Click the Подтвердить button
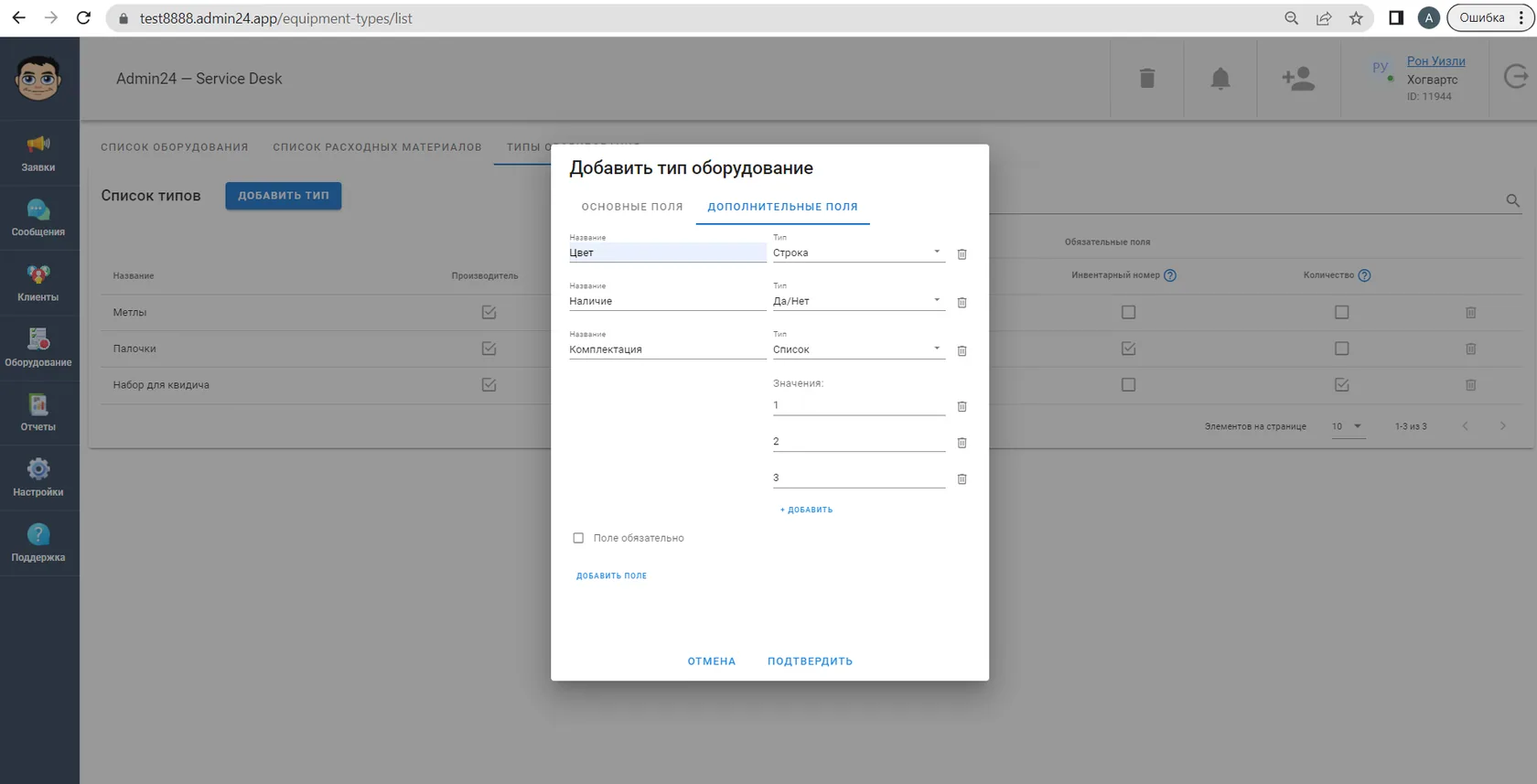The width and height of the screenshot is (1537, 784). click(x=810, y=661)
